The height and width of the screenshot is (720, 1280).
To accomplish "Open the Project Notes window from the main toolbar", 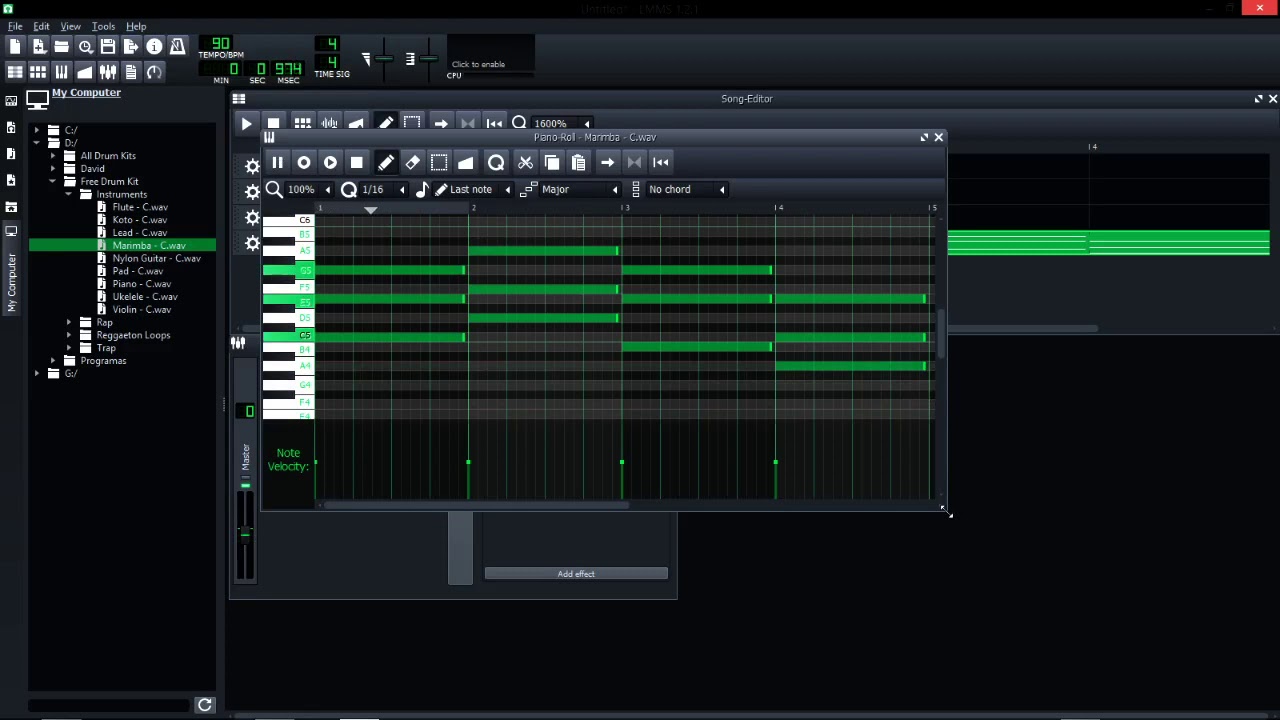I will tap(131, 72).
